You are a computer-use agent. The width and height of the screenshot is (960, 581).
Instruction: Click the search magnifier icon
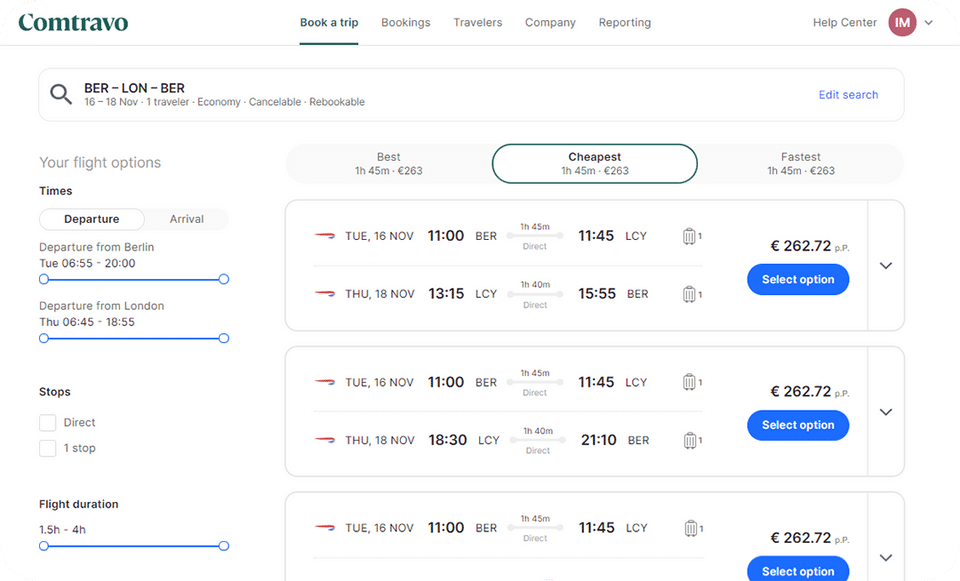tap(61, 95)
